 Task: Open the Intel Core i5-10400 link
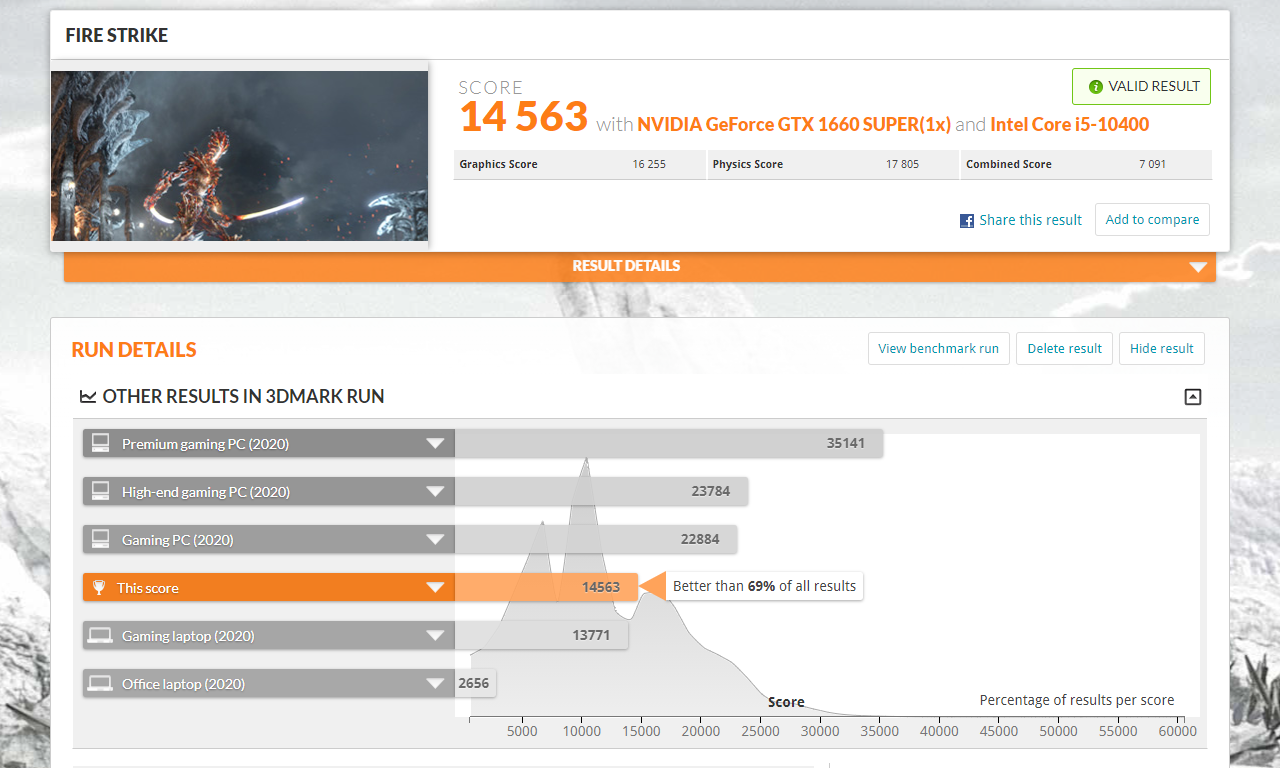point(1069,125)
